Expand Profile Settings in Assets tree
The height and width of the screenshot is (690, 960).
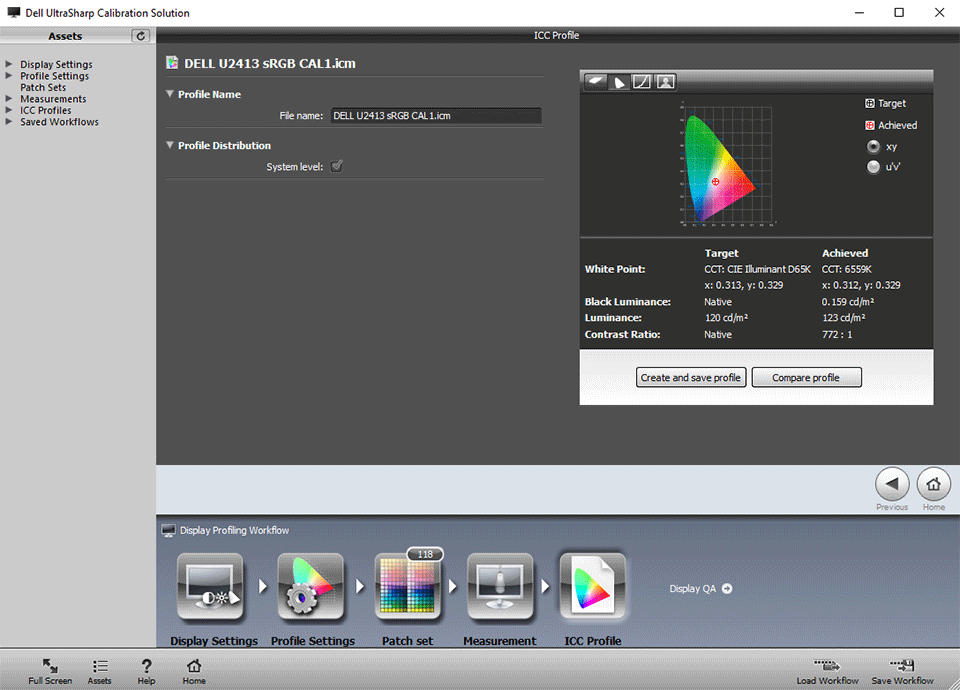pos(9,75)
